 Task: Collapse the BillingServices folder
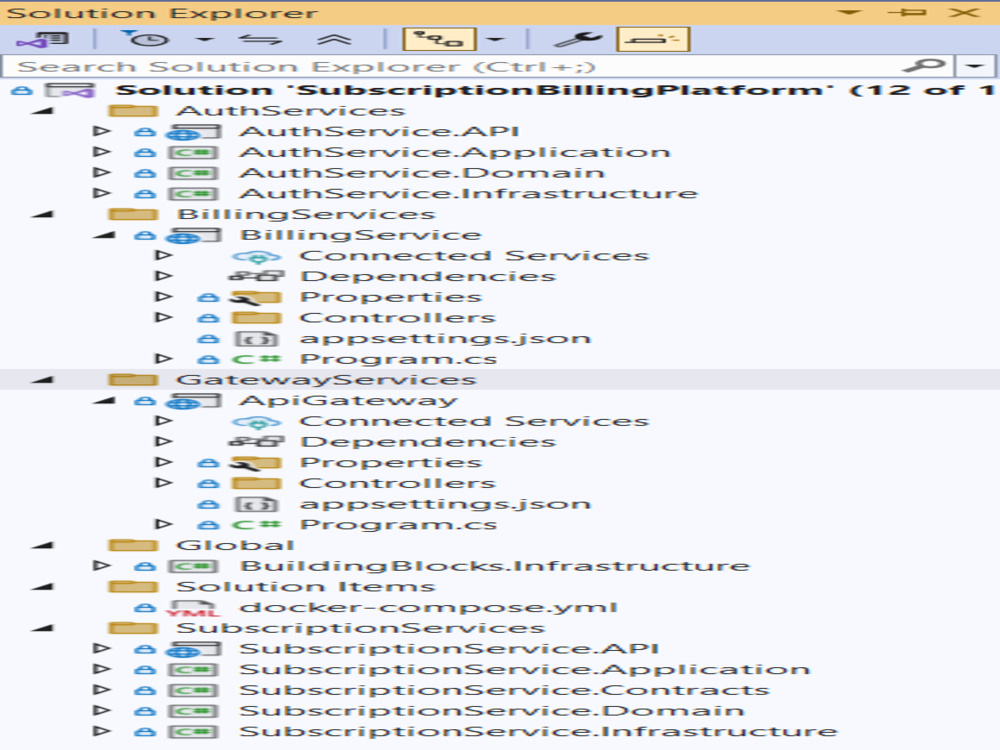pyautogui.click(x=43, y=214)
